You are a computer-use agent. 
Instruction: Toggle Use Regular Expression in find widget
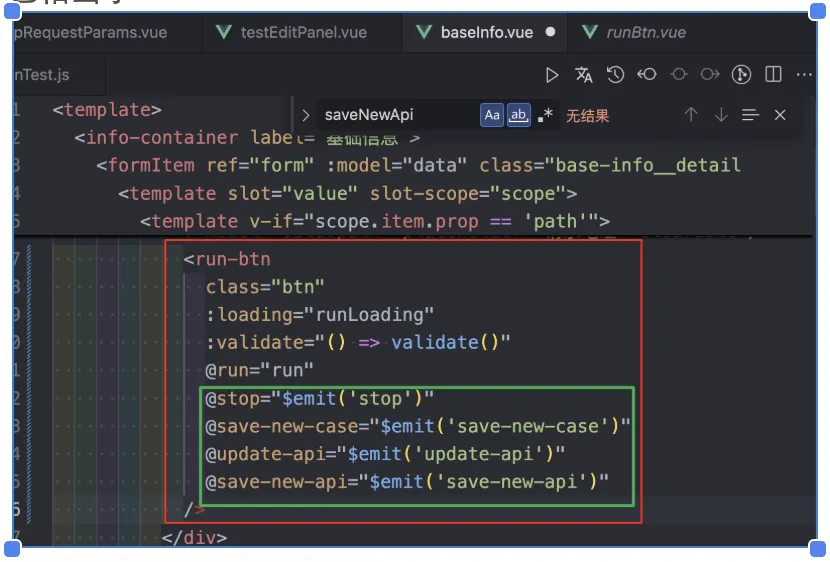(x=545, y=115)
